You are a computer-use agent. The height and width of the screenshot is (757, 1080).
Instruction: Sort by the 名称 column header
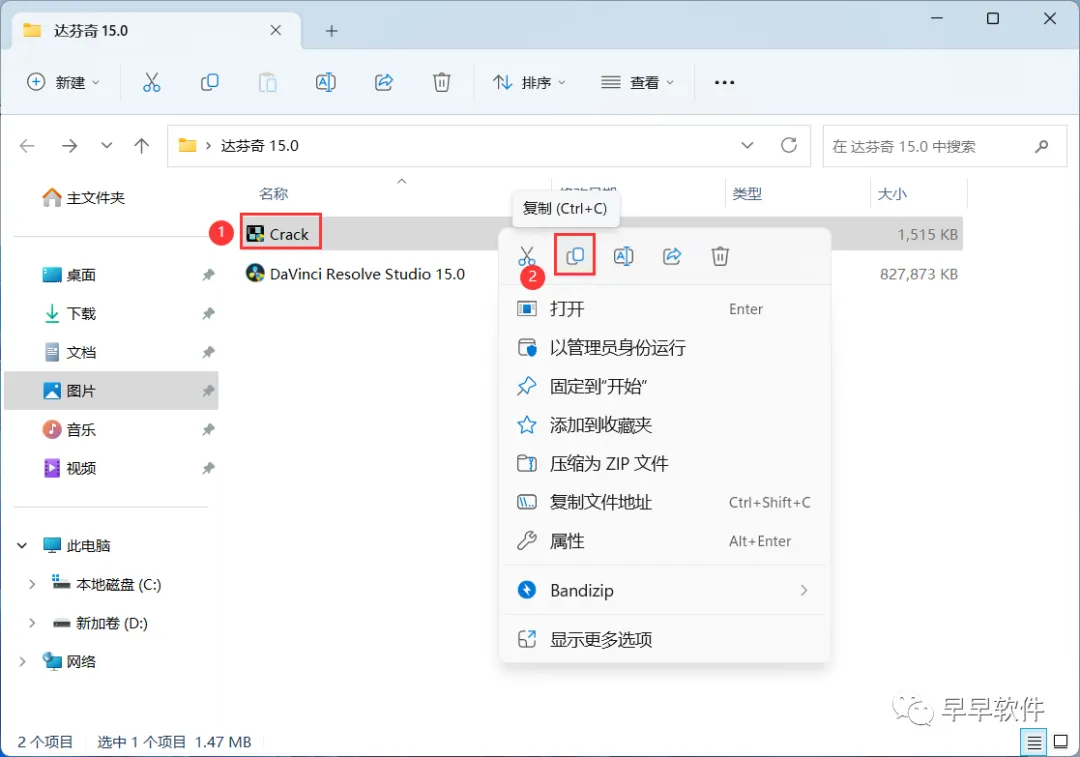[x=273, y=194]
